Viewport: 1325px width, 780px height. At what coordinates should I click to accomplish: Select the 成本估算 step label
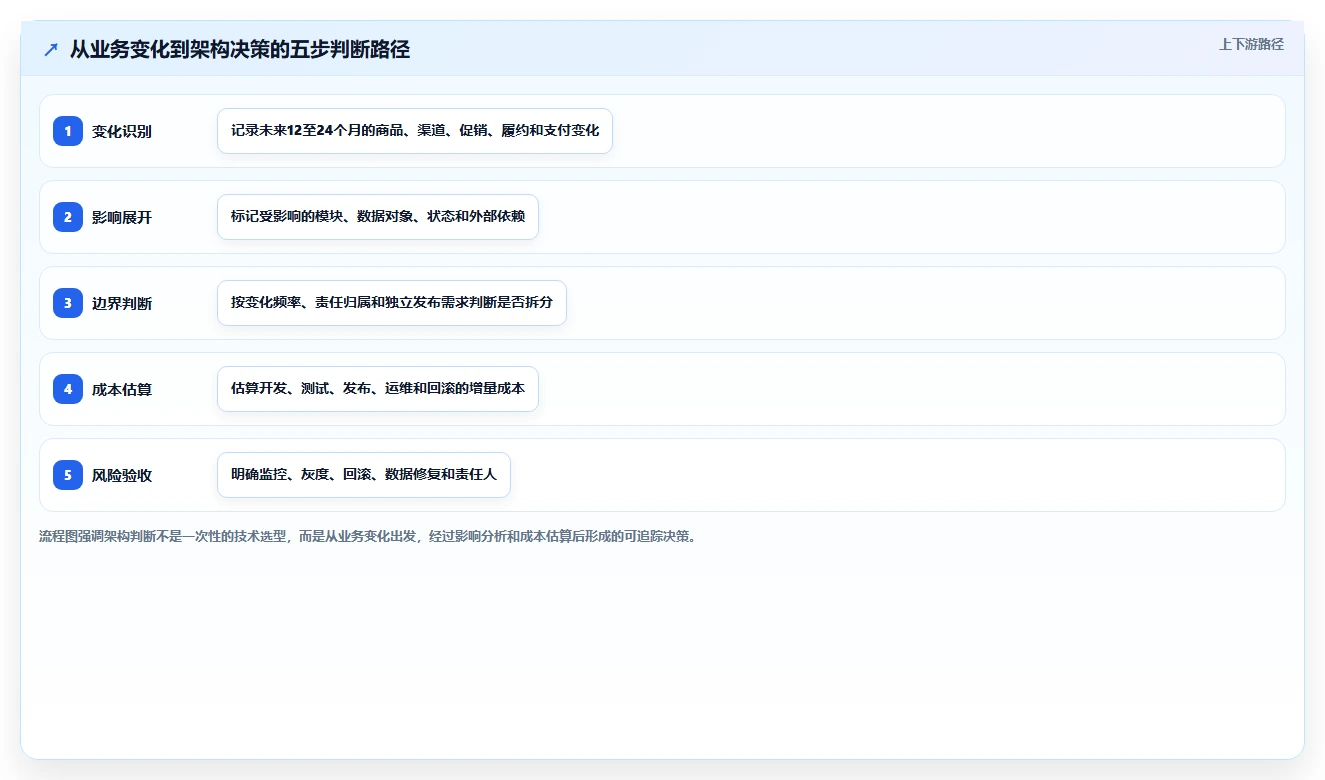(122, 389)
